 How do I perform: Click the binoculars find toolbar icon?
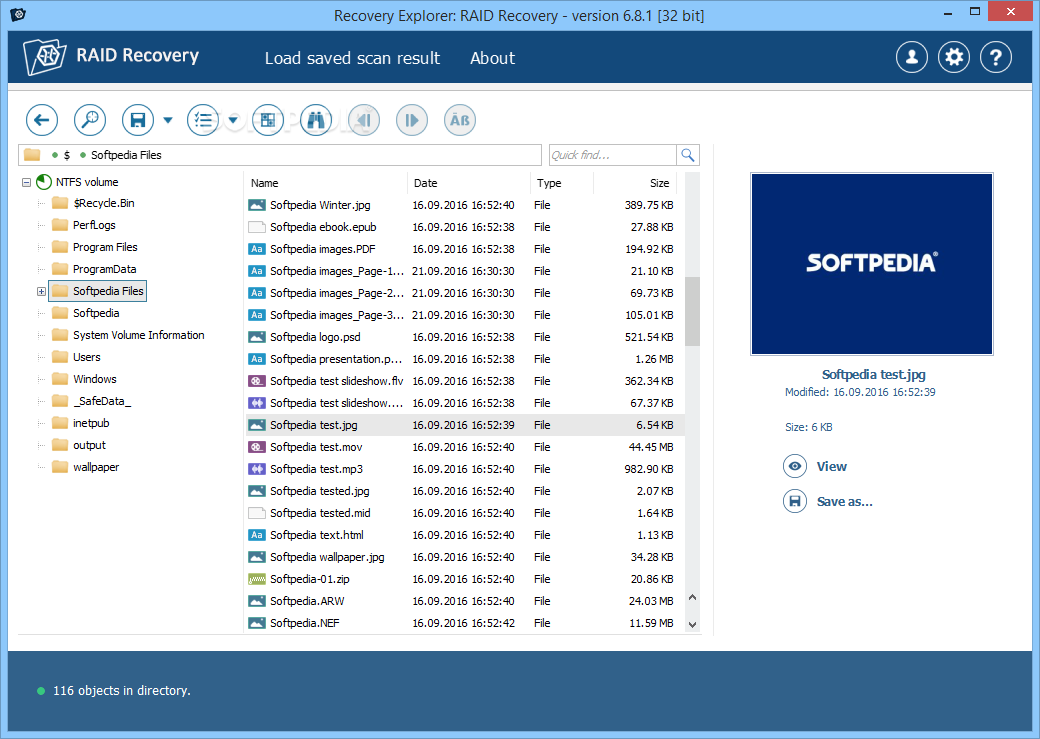316,120
